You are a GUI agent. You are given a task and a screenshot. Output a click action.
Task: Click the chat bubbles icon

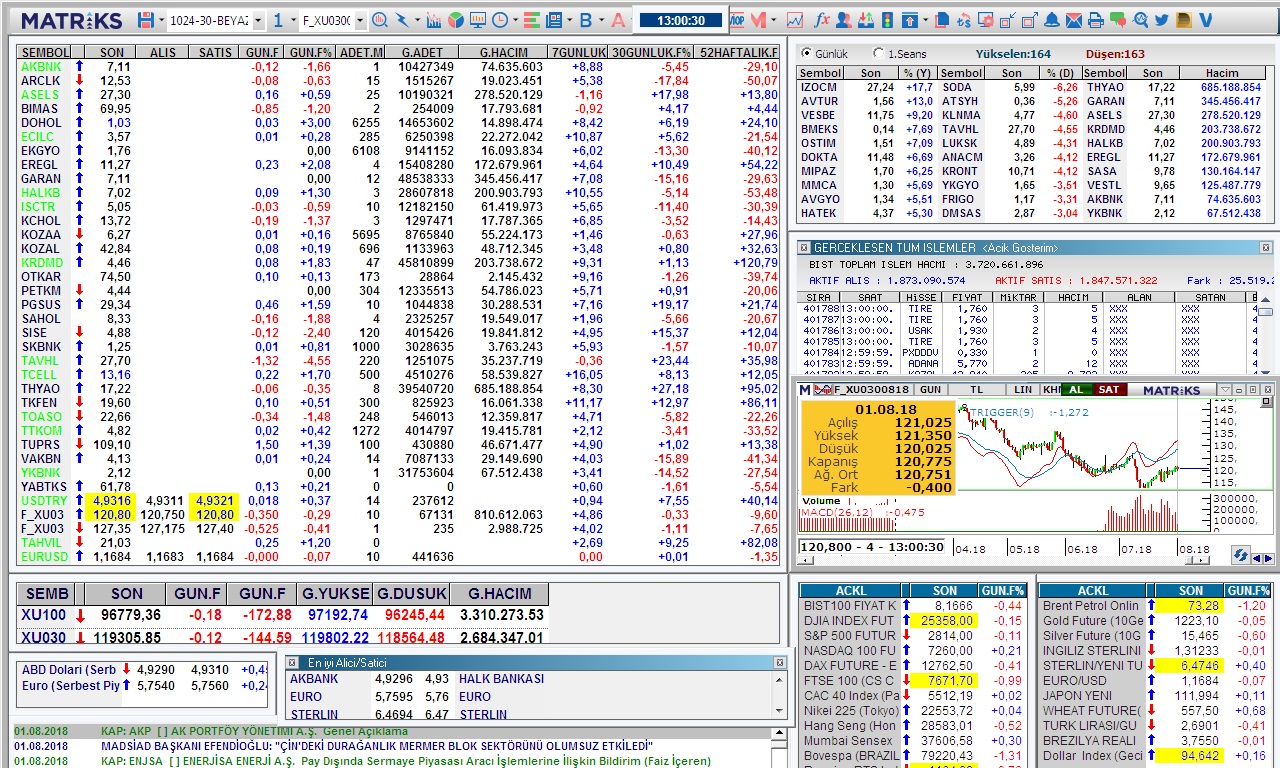tap(1118, 20)
